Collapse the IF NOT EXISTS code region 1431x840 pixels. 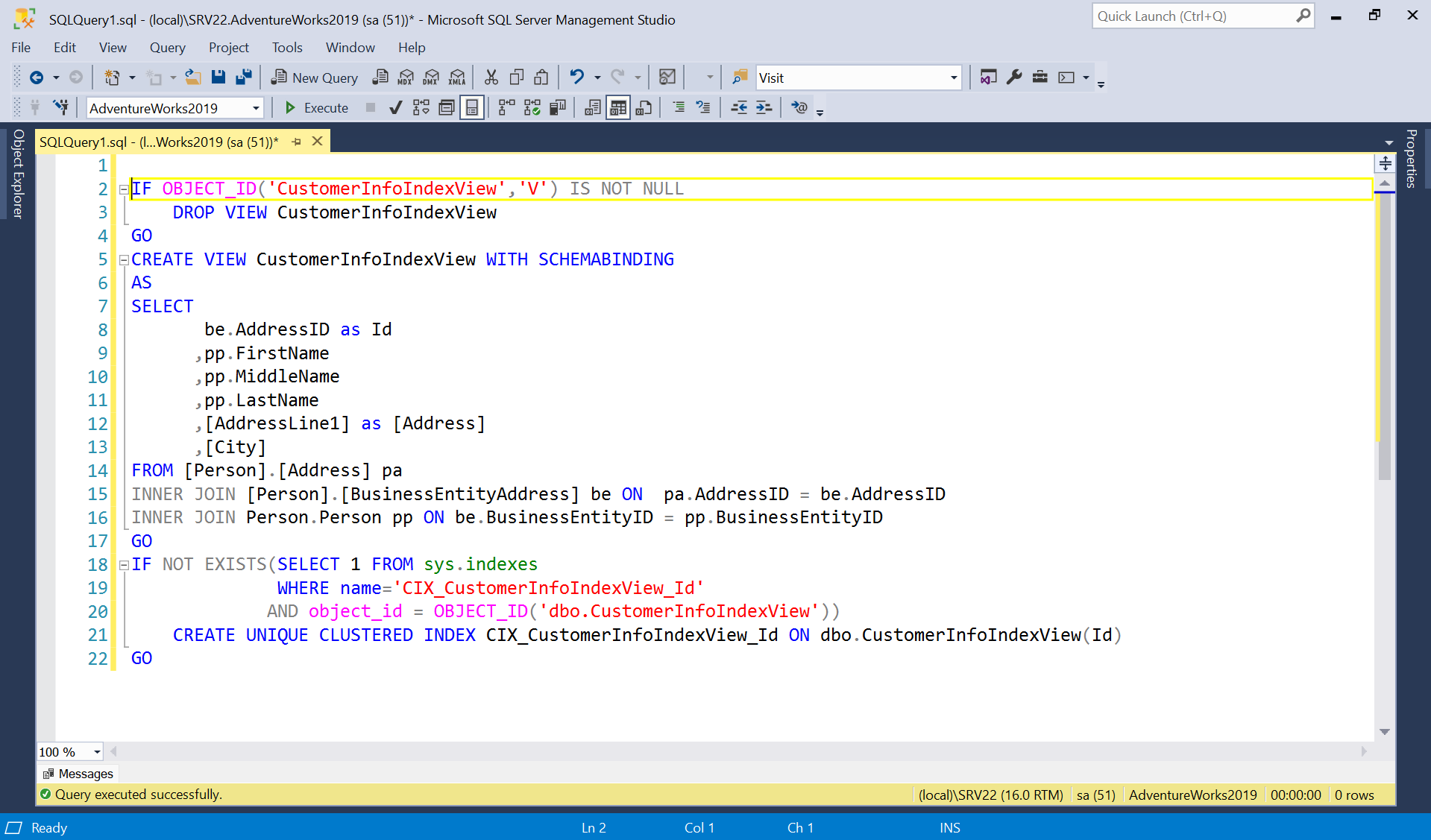click(124, 565)
